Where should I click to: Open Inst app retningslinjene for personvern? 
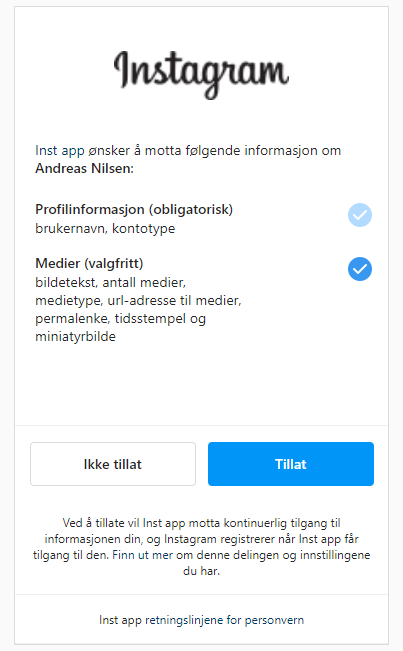pyautogui.click(x=201, y=620)
